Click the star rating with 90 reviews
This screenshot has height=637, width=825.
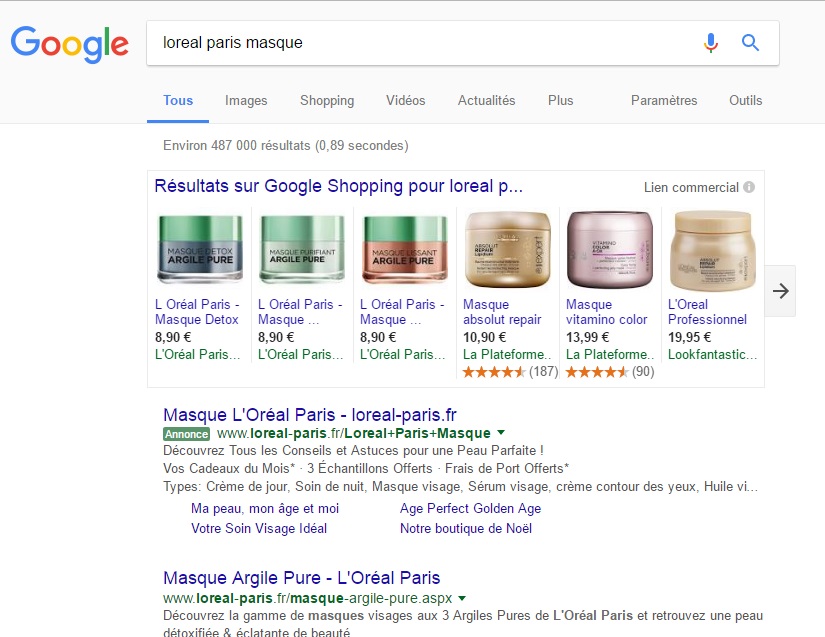597,372
